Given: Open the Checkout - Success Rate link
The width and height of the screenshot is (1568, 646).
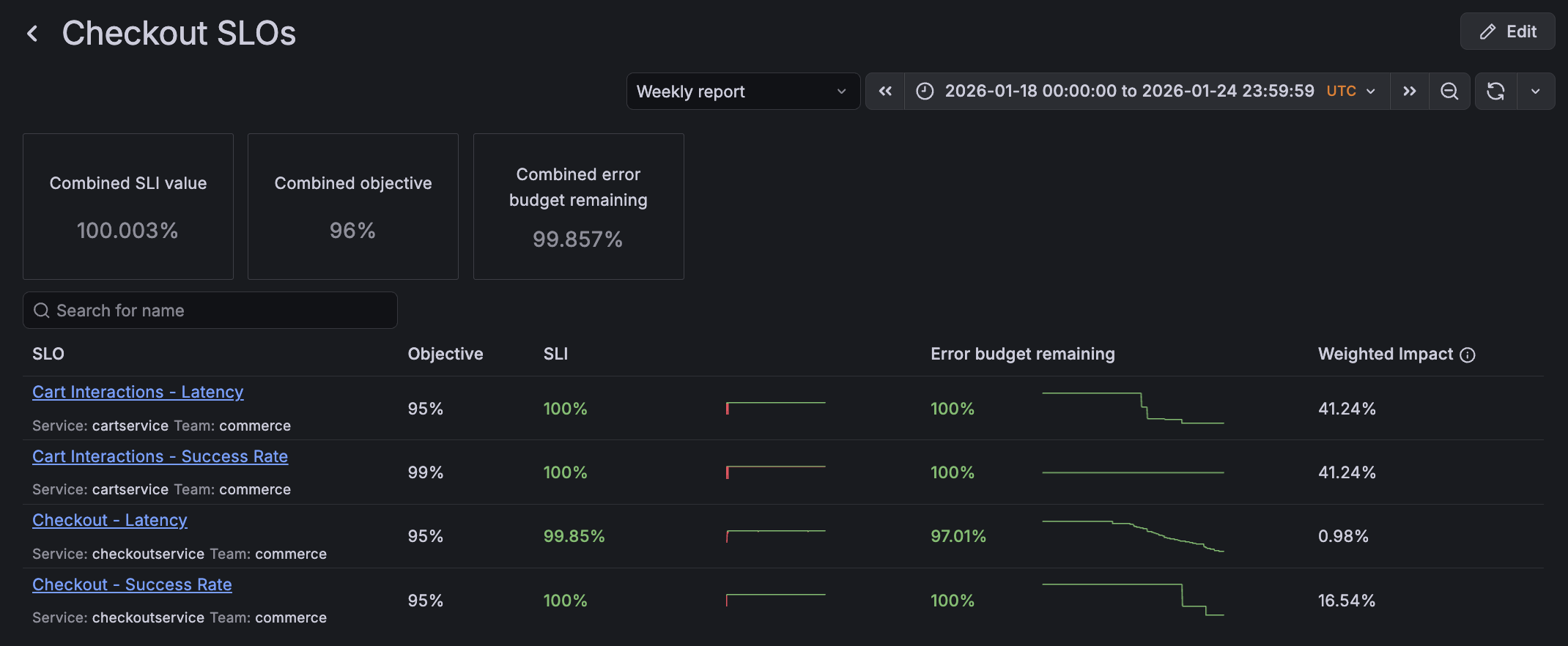Looking at the screenshot, I should (x=132, y=585).
